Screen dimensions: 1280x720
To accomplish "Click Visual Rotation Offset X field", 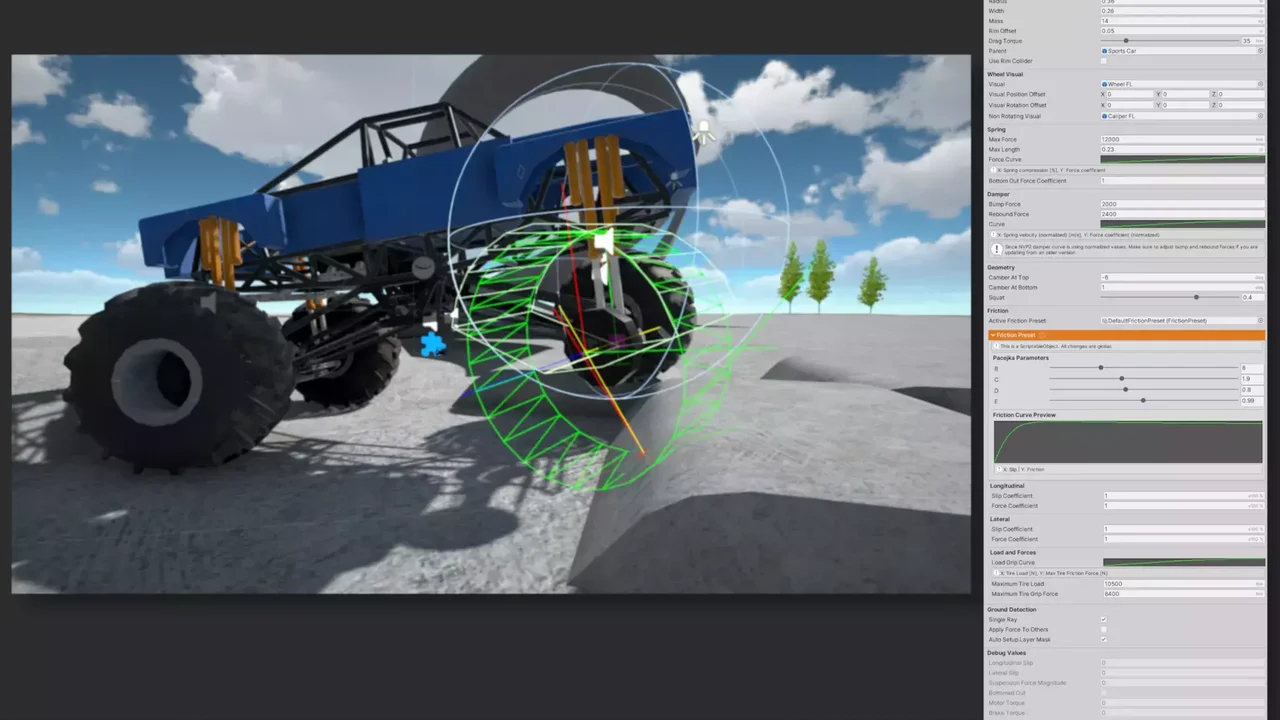I will pyautogui.click(x=1131, y=105).
